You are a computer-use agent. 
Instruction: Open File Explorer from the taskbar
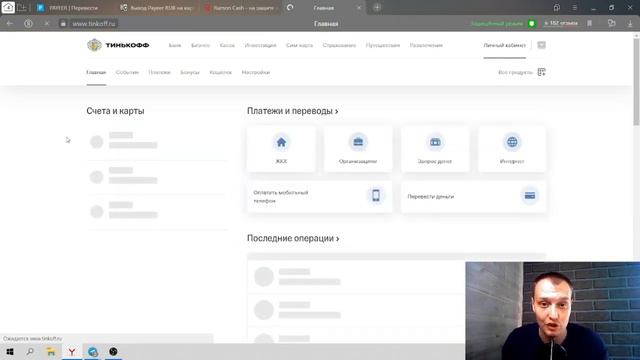[51, 351]
